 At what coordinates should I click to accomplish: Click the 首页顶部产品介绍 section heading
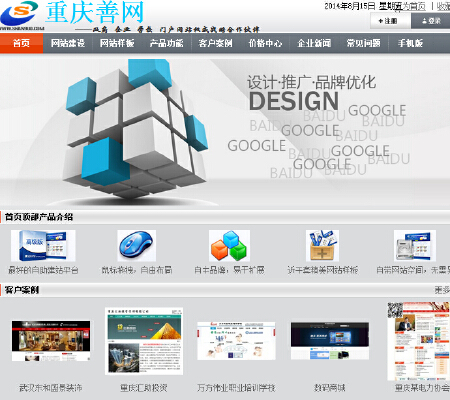[39, 217]
